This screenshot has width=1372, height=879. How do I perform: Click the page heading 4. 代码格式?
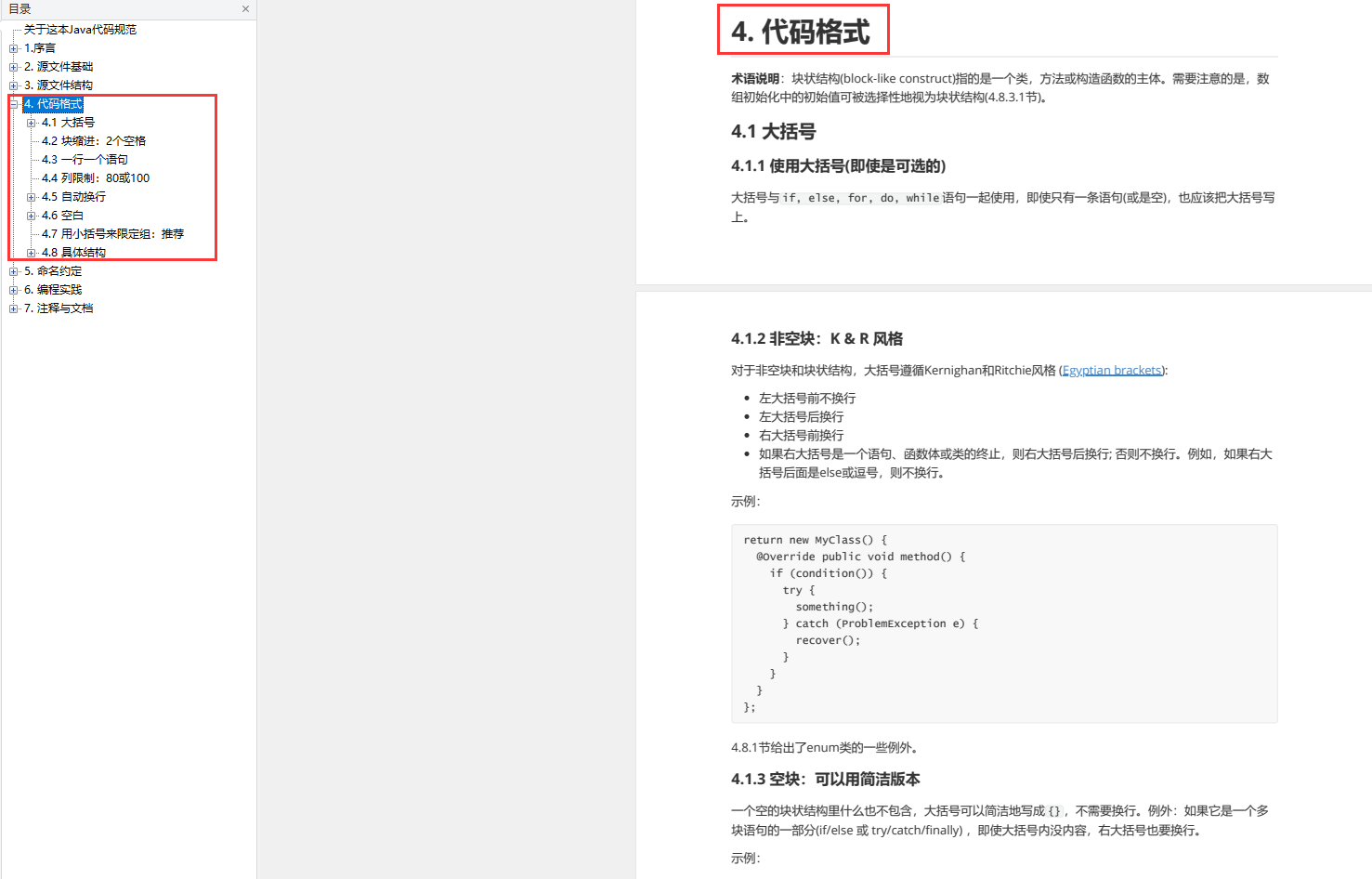pyautogui.click(x=801, y=33)
